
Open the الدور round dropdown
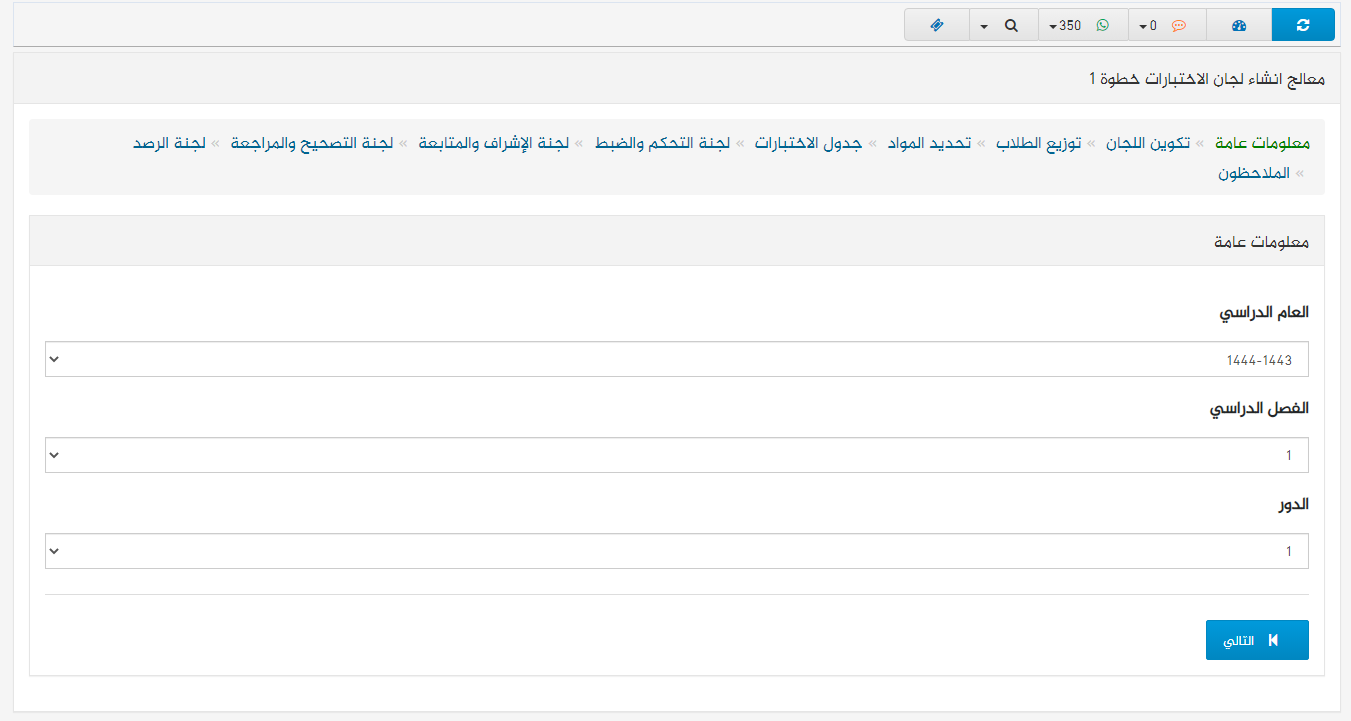click(x=676, y=551)
